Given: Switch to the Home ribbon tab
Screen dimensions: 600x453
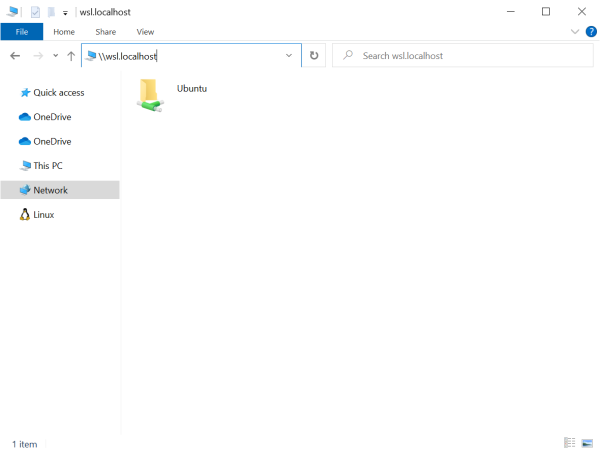Looking at the screenshot, I should click(64, 32).
